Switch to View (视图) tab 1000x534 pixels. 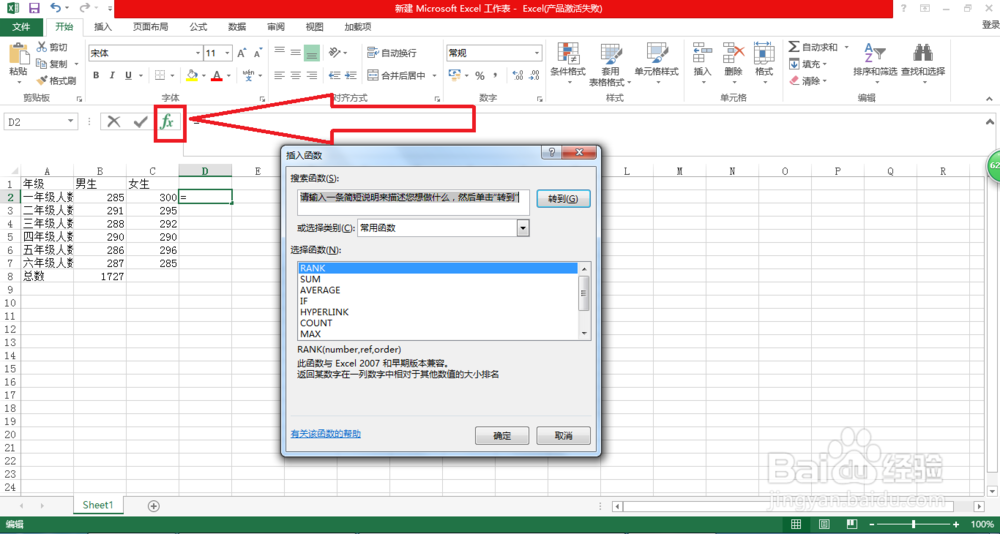tap(314, 27)
